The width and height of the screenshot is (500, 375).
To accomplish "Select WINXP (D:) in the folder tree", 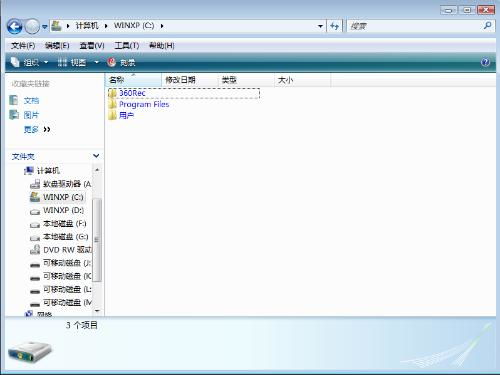I will point(63,211).
